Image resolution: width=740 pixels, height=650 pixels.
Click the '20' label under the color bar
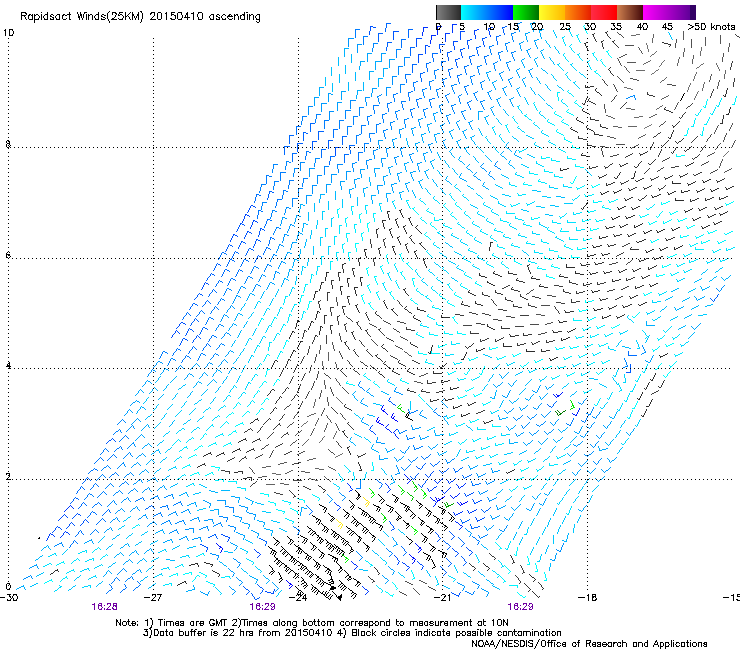[537, 27]
